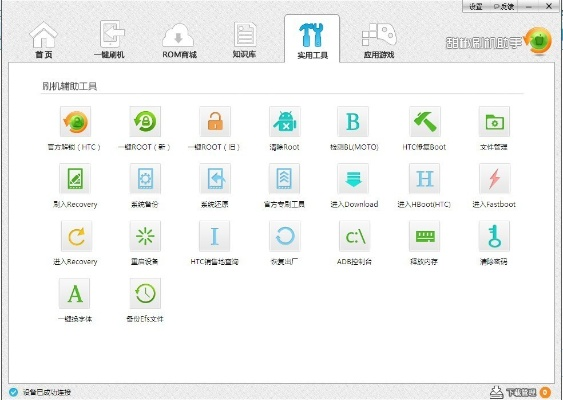Screen dimensions: 563x400
Task: Go to the 应用游戏 tab
Action: 379,41
